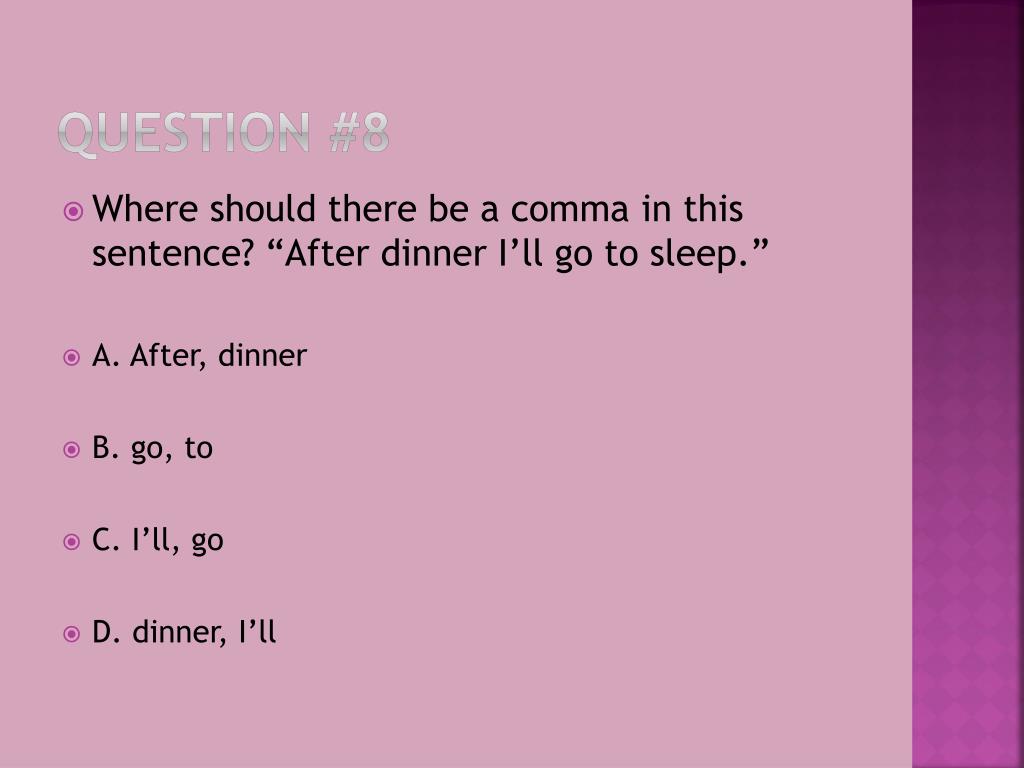Click the bullet icon next to answer D

coord(71,634)
